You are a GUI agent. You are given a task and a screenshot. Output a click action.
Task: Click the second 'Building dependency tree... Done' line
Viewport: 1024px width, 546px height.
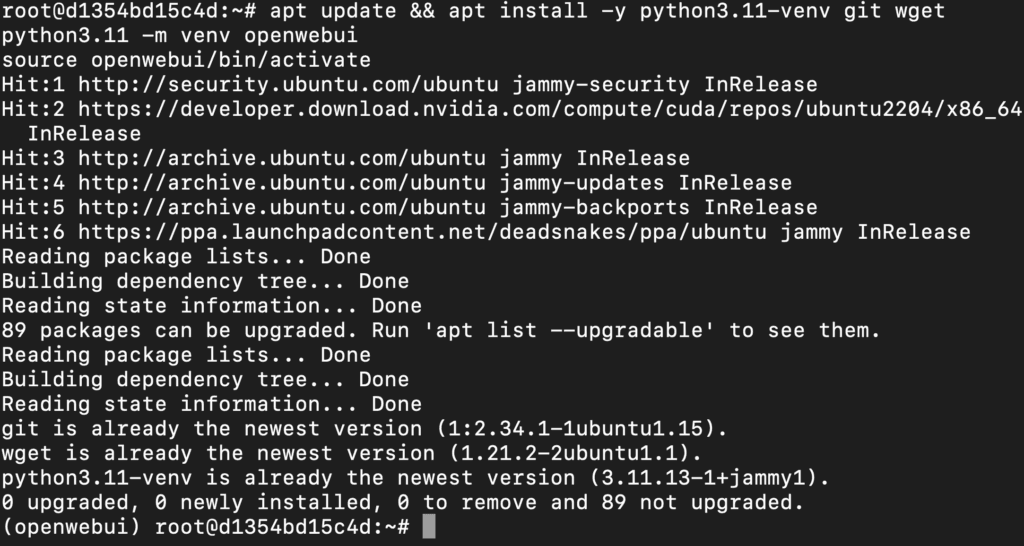coord(205,379)
